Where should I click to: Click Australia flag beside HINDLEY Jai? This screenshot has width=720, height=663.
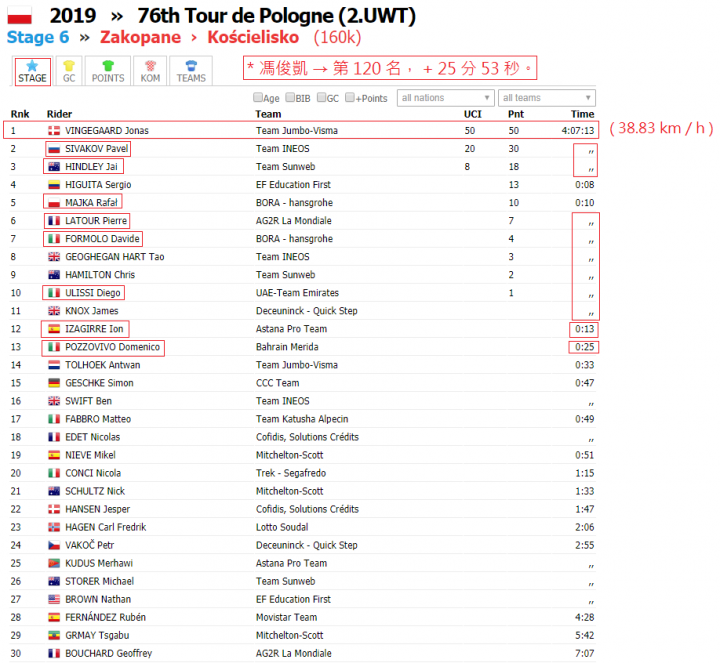pos(54,167)
